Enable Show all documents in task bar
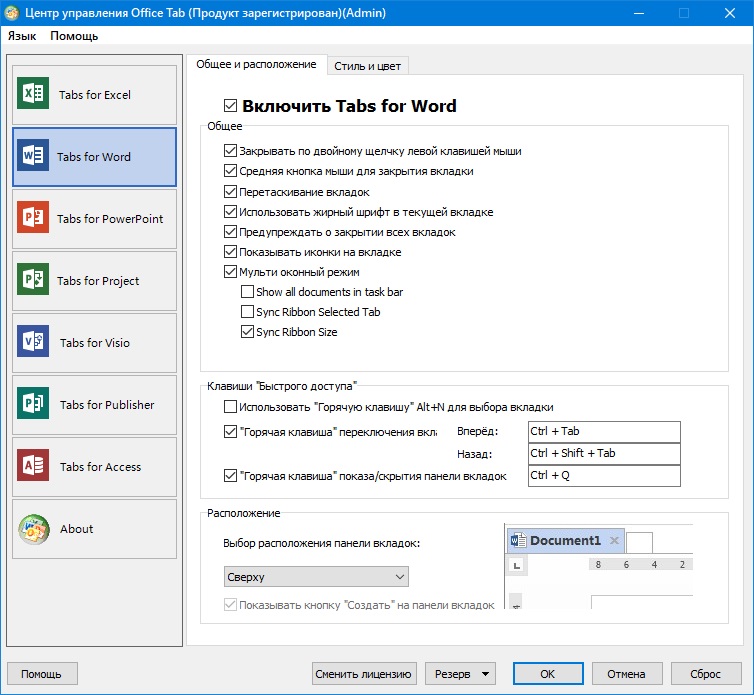The width and height of the screenshot is (754, 695). (248, 292)
